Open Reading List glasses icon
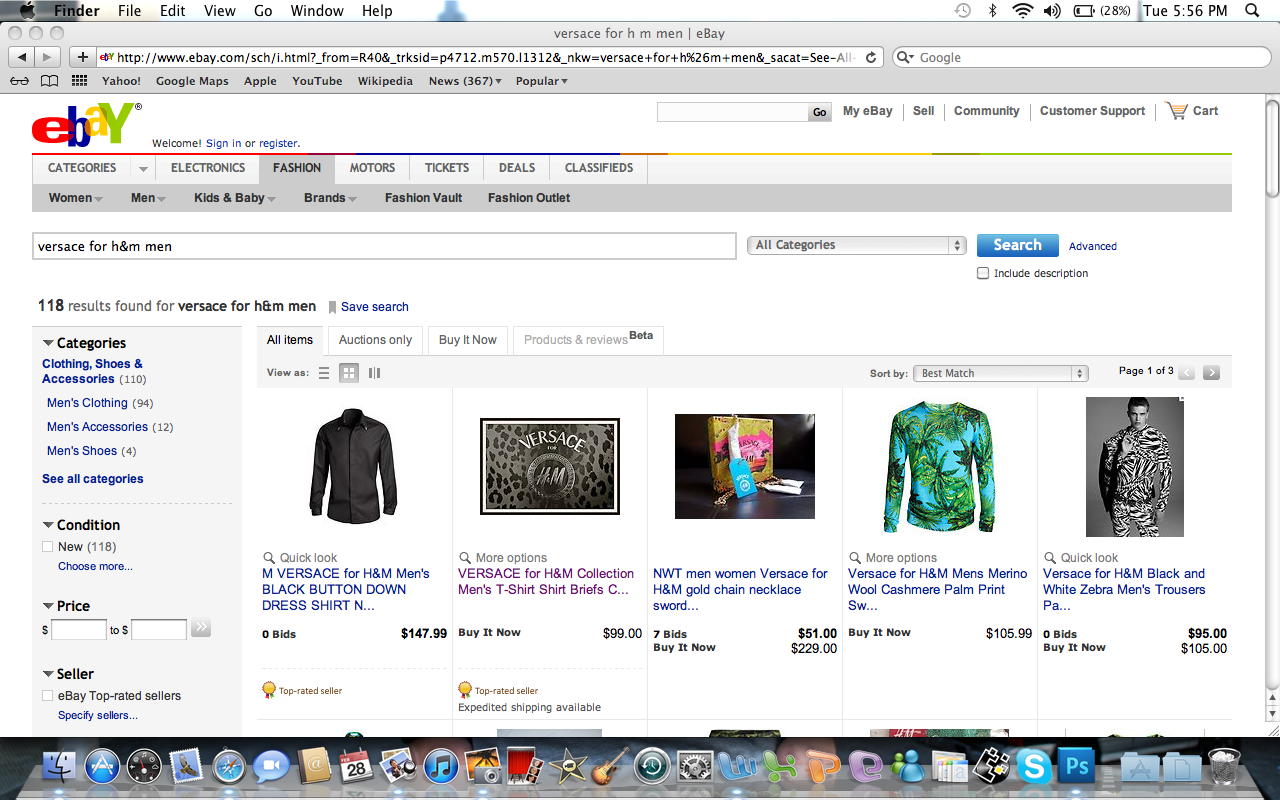 point(20,81)
